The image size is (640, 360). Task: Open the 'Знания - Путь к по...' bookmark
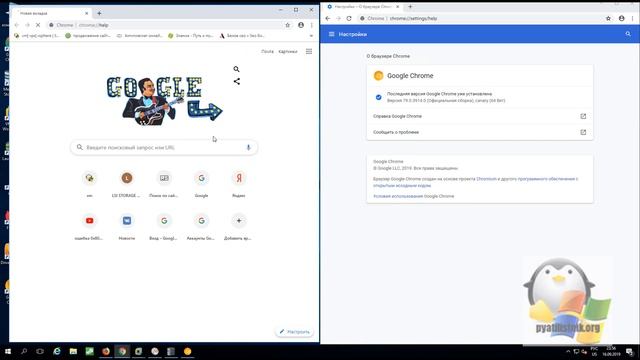(191, 36)
